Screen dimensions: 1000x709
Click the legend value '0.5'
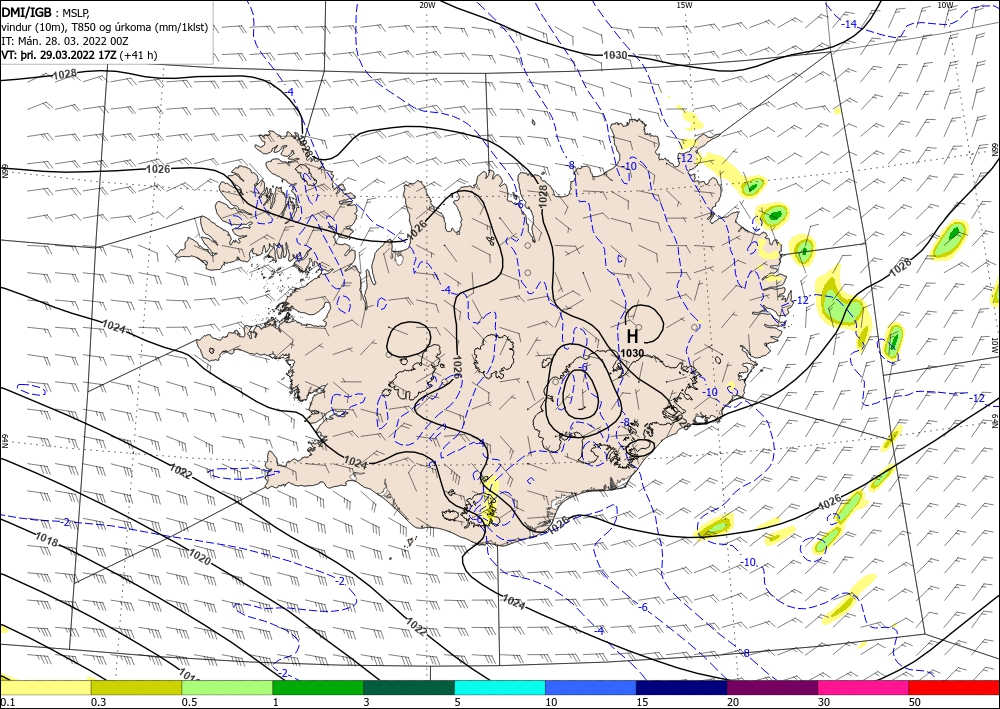click(189, 702)
